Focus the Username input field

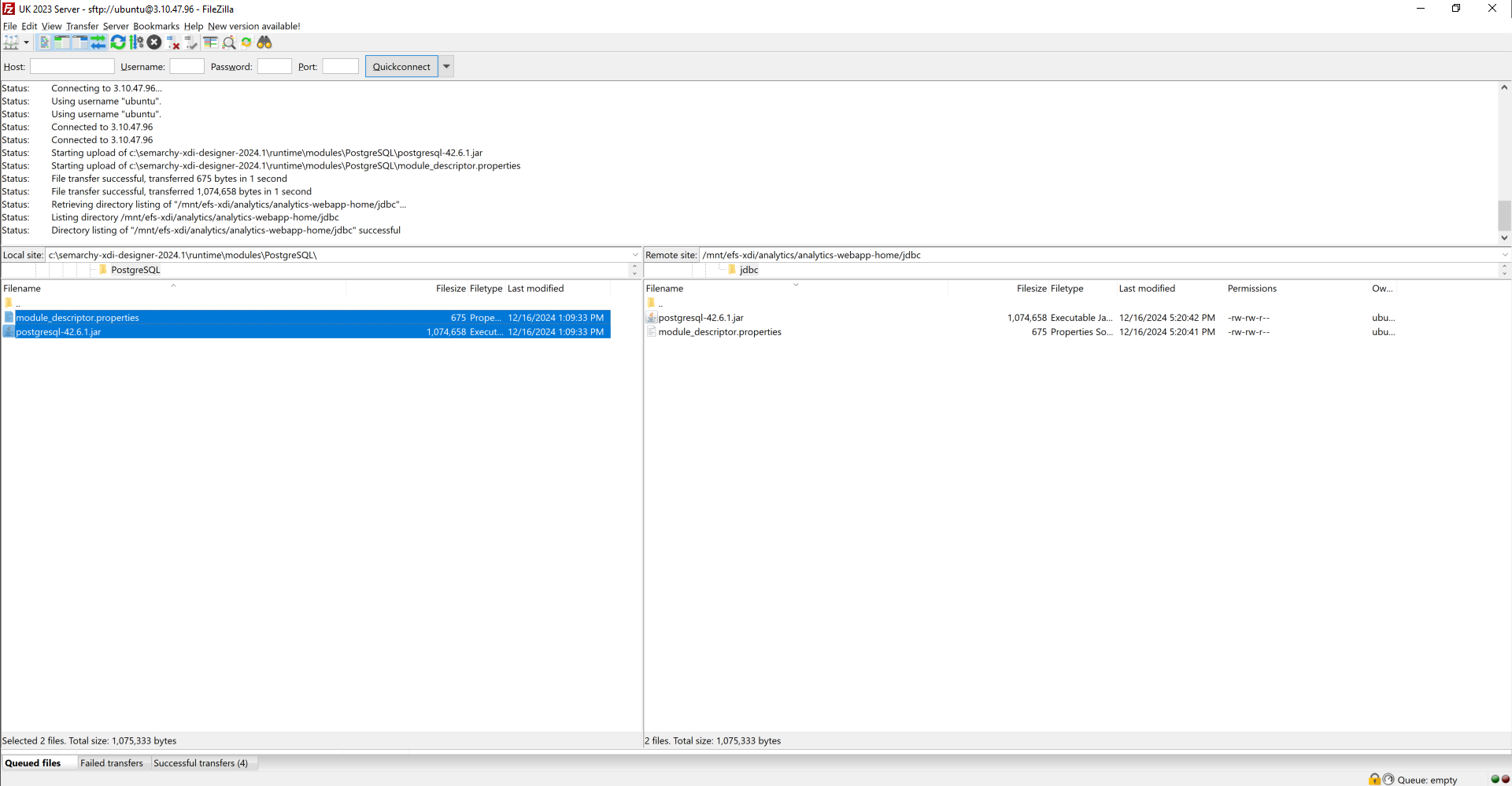click(187, 67)
